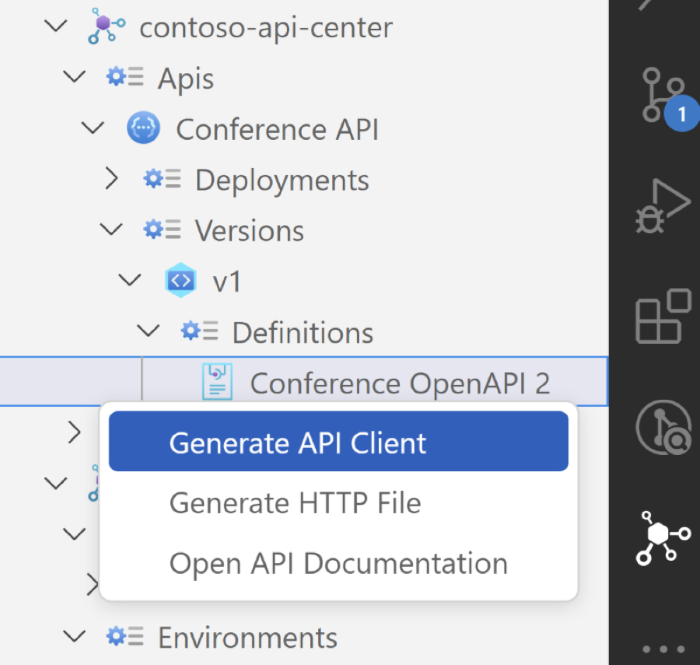Open Extensions view in activity bar
Image resolution: width=700 pixels, height=665 pixels.
click(x=663, y=316)
